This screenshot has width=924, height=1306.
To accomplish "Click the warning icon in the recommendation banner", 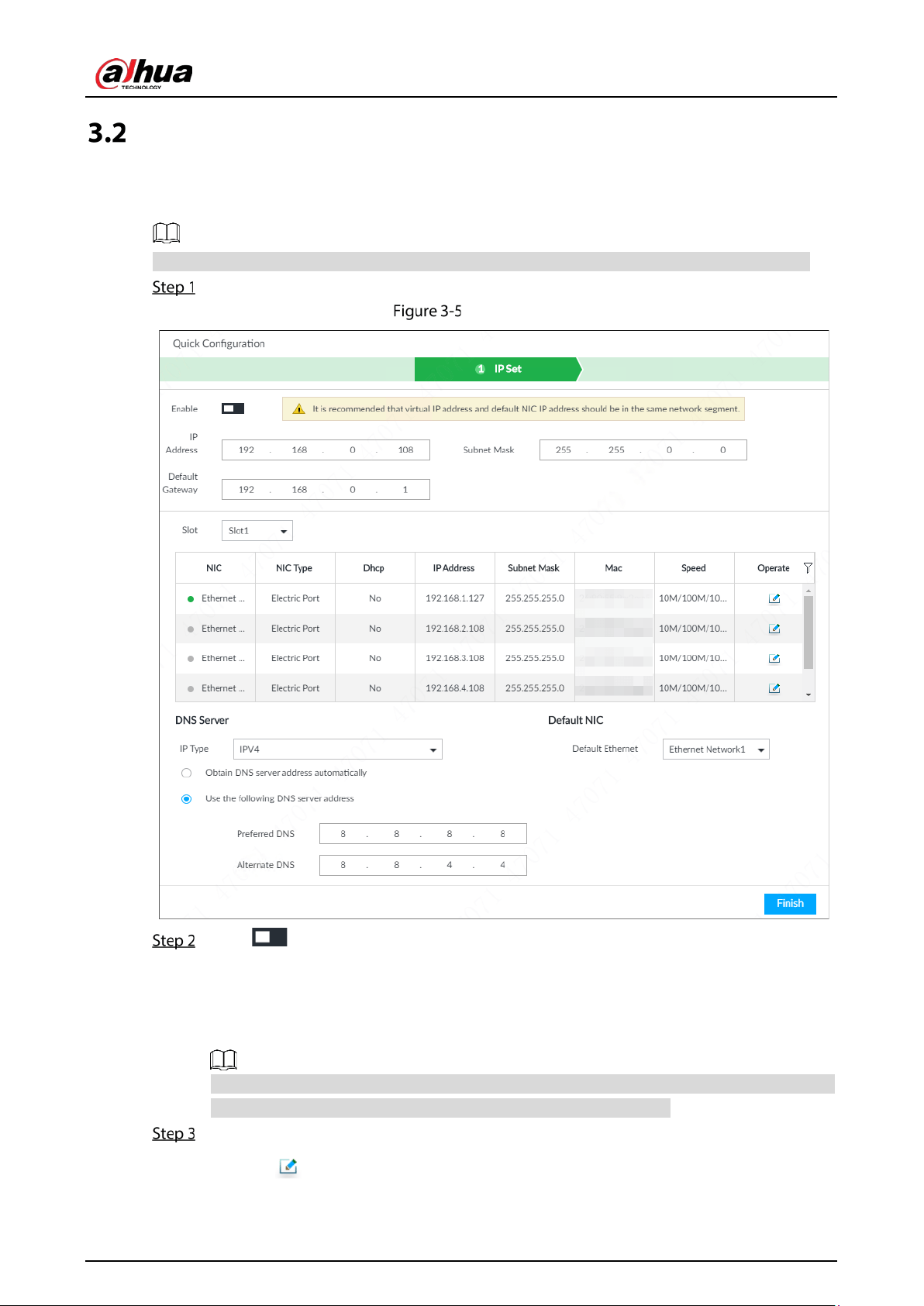I will (x=298, y=408).
